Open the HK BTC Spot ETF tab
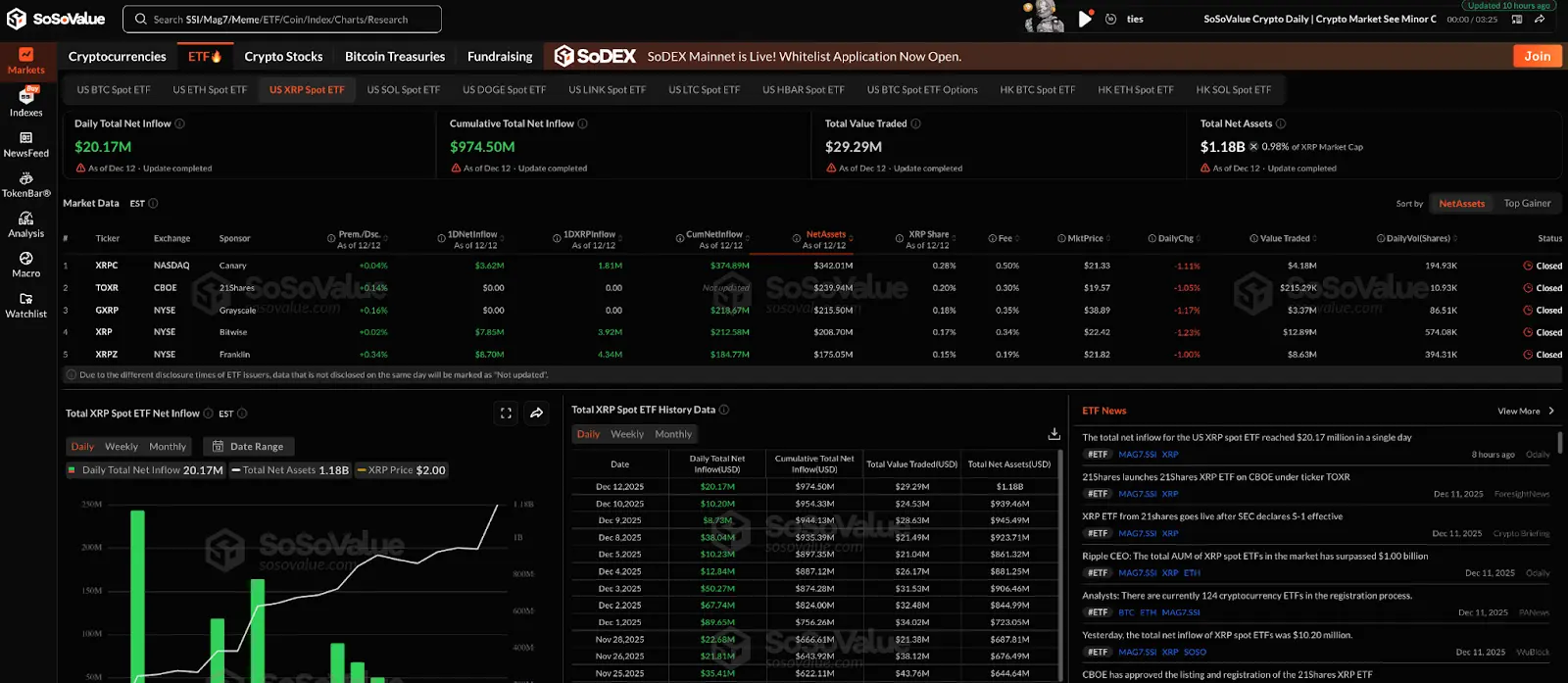 click(1037, 89)
